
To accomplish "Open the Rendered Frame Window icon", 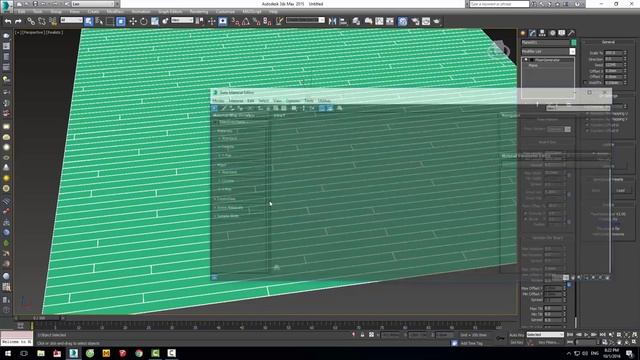I will (x=426, y=21).
